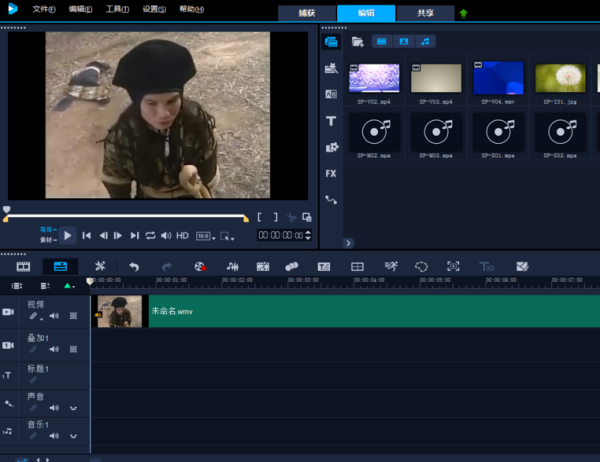
Task: Click the HD preview button
Action: pyautogui.click(x=183, y=236)
